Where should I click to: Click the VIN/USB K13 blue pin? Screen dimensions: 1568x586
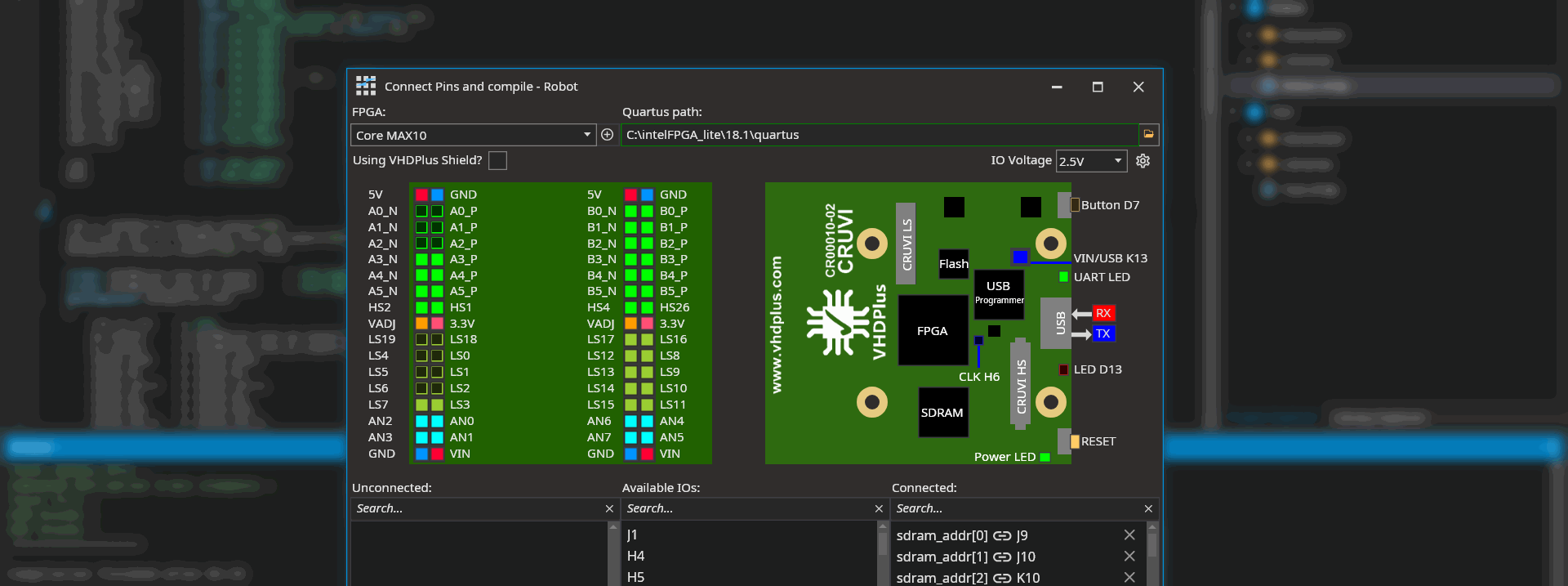(x=1020, y=257)
